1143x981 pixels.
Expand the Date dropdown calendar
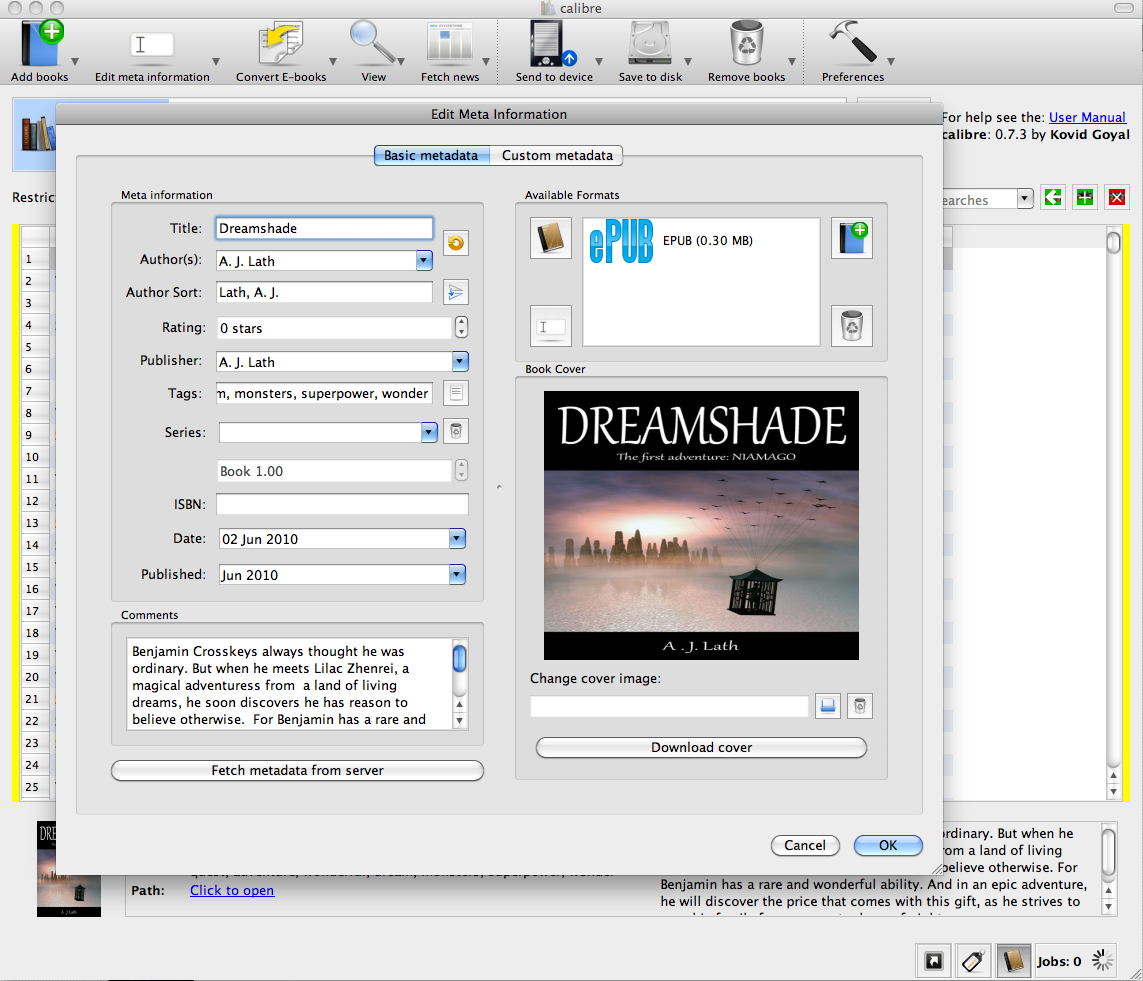pos(457,539)
